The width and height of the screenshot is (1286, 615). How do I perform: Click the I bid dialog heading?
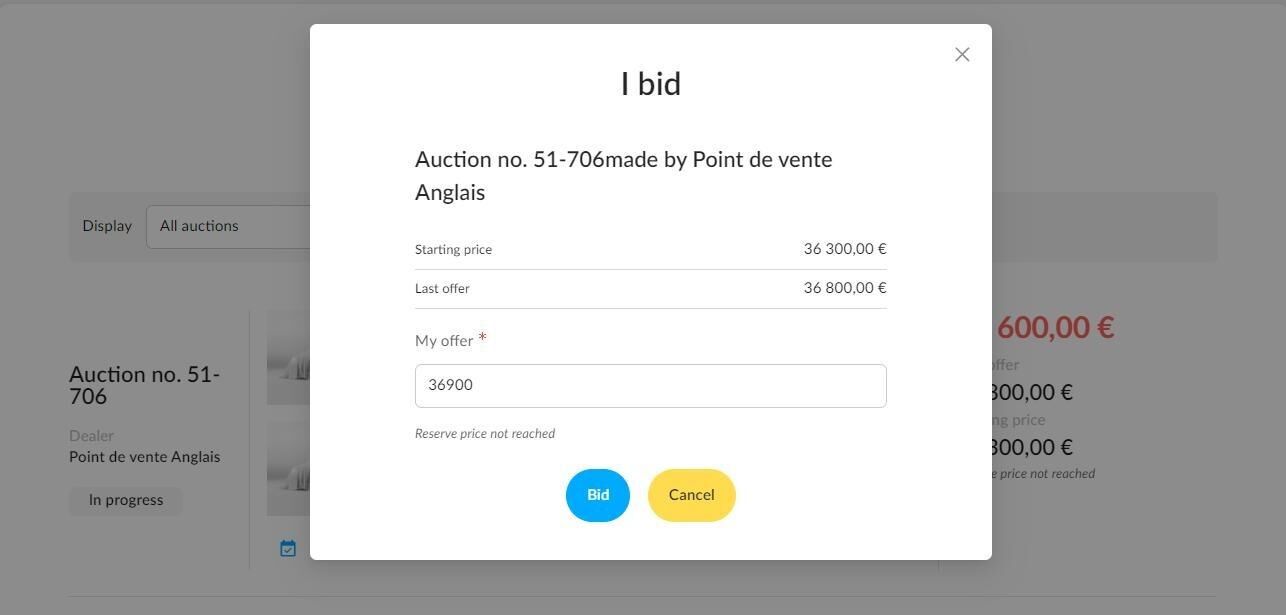[x=651, y=84]
